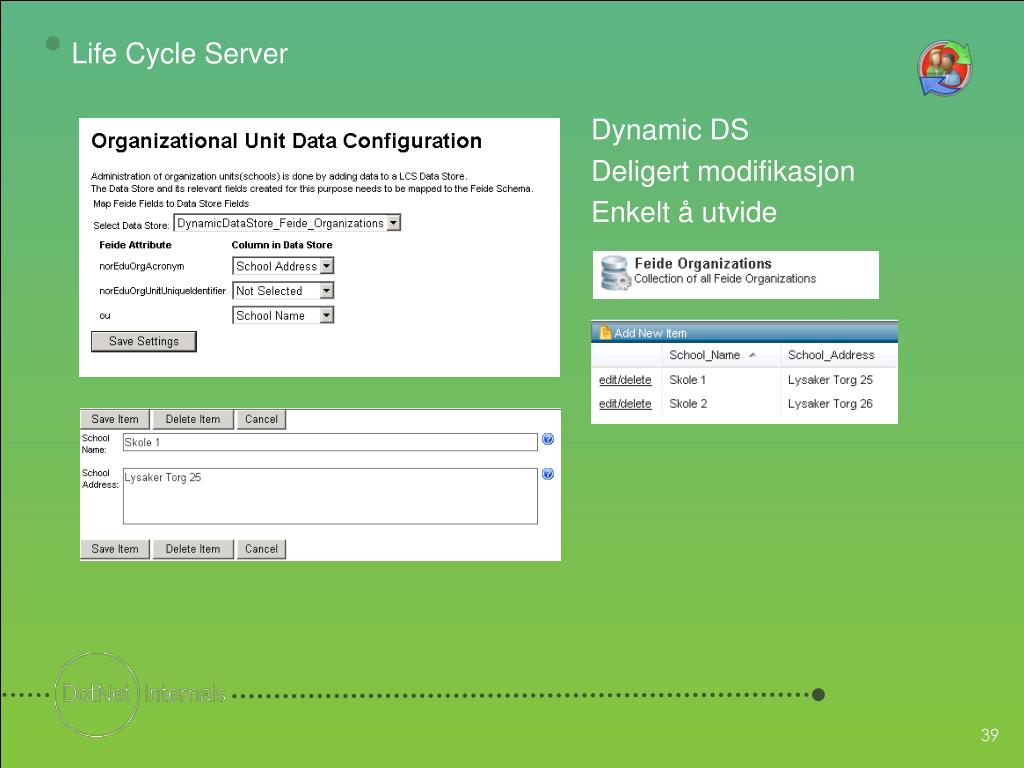Screen dimensions: 1024x768
Task: Select the Lysaker Torg 25 table cell
Action: (830, 379)
